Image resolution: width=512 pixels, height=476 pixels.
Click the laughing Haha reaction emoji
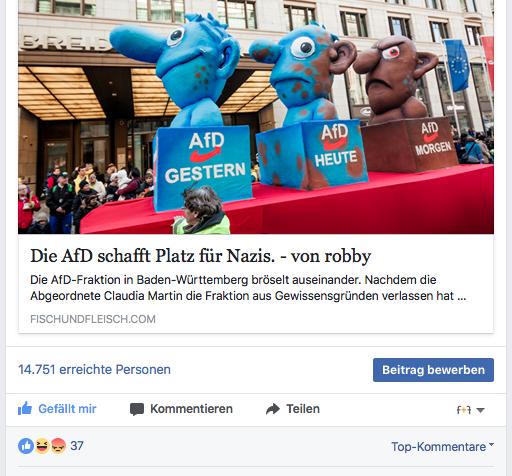tap(42, 446)
